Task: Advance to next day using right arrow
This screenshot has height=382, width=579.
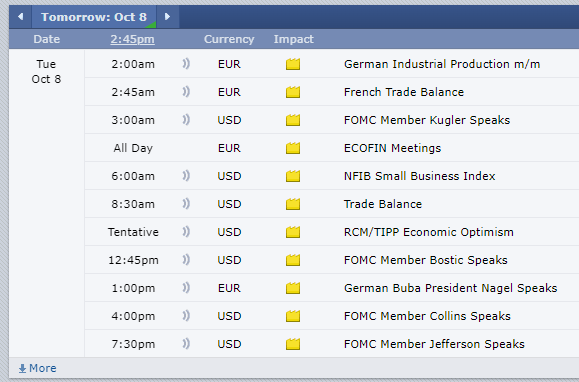Action: pos(168,17)
